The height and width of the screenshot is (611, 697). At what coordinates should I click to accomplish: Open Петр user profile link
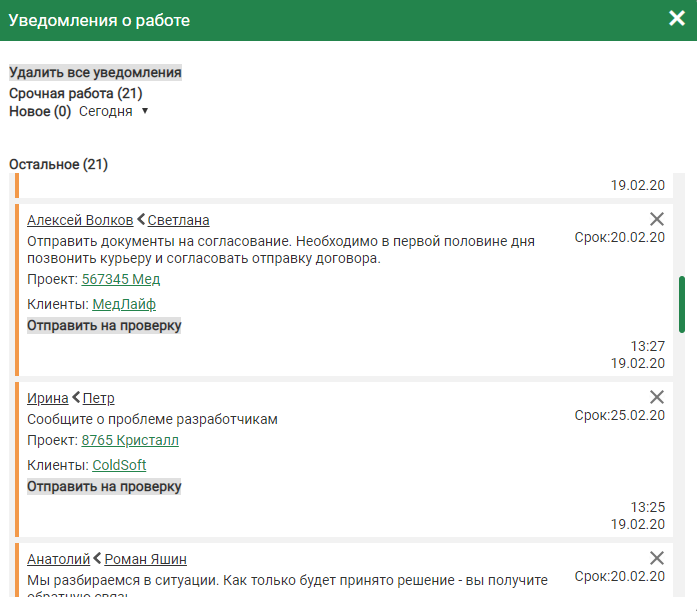click(98, 398)
